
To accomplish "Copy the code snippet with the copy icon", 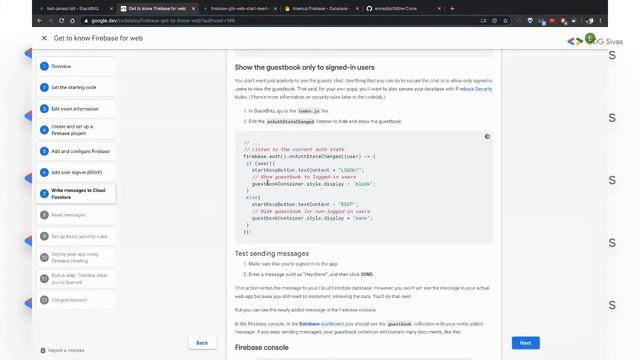I will pyautogui.click(x=487, y=137).
